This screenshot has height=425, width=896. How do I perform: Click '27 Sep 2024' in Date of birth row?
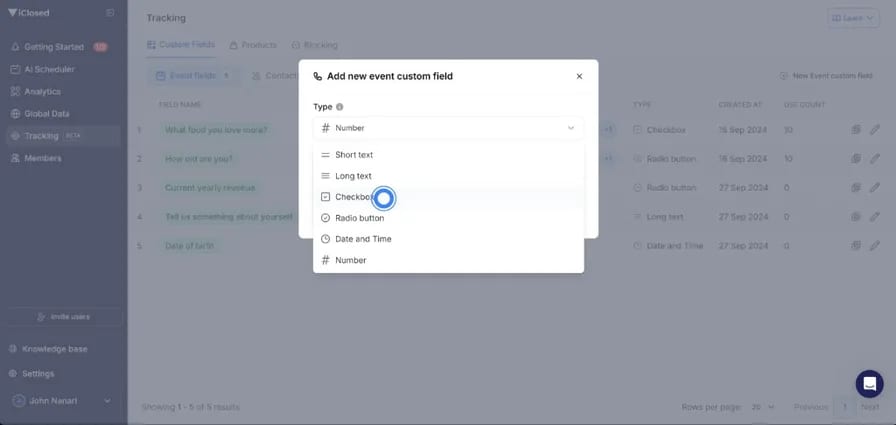pyautogui.click(x=743, y=246)
